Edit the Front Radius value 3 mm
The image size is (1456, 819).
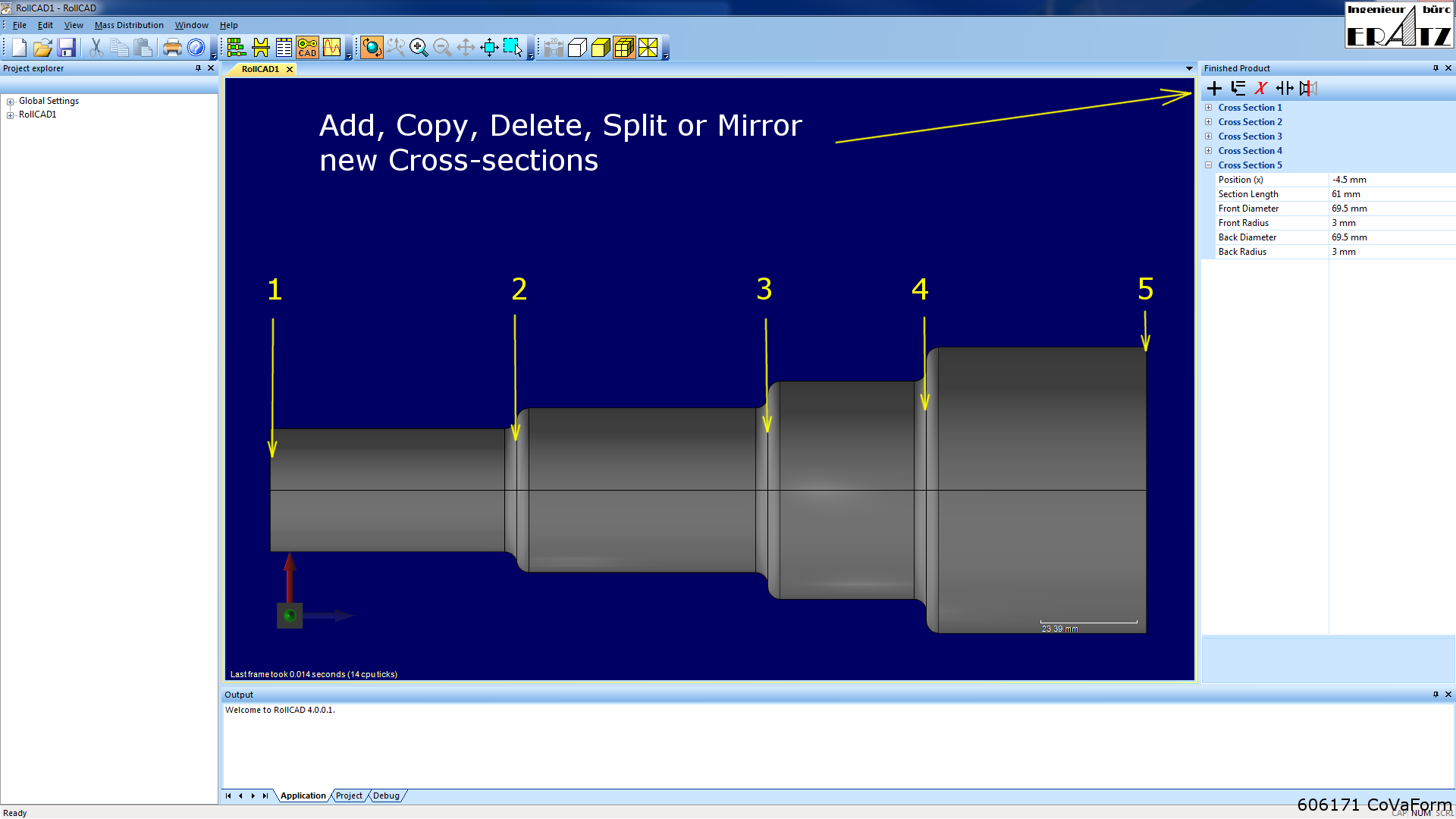(x=1392, y=223)
